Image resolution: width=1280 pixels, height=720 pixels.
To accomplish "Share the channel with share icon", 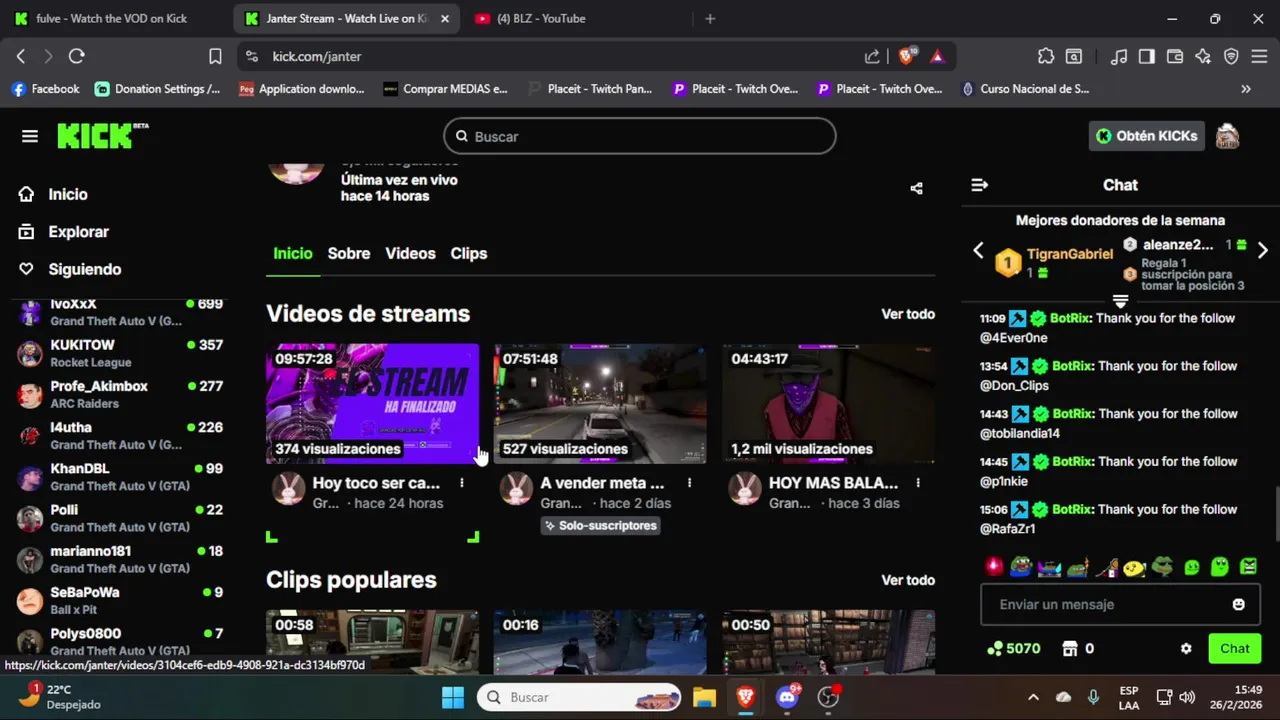I will pos(916,188).
